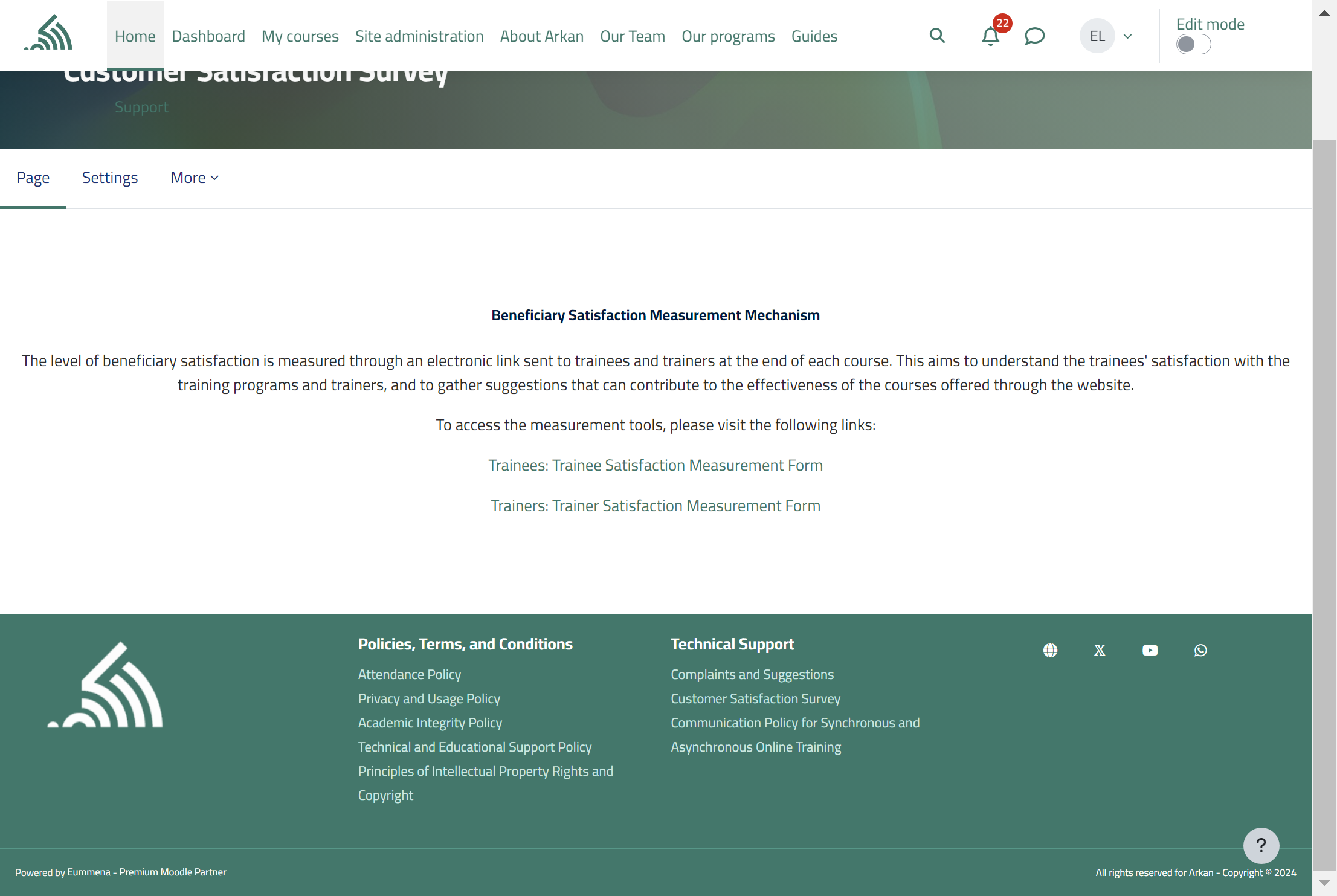Expand the More dropdown tab
Viewport: 1337px width, 896px height.
click(195, 178)
